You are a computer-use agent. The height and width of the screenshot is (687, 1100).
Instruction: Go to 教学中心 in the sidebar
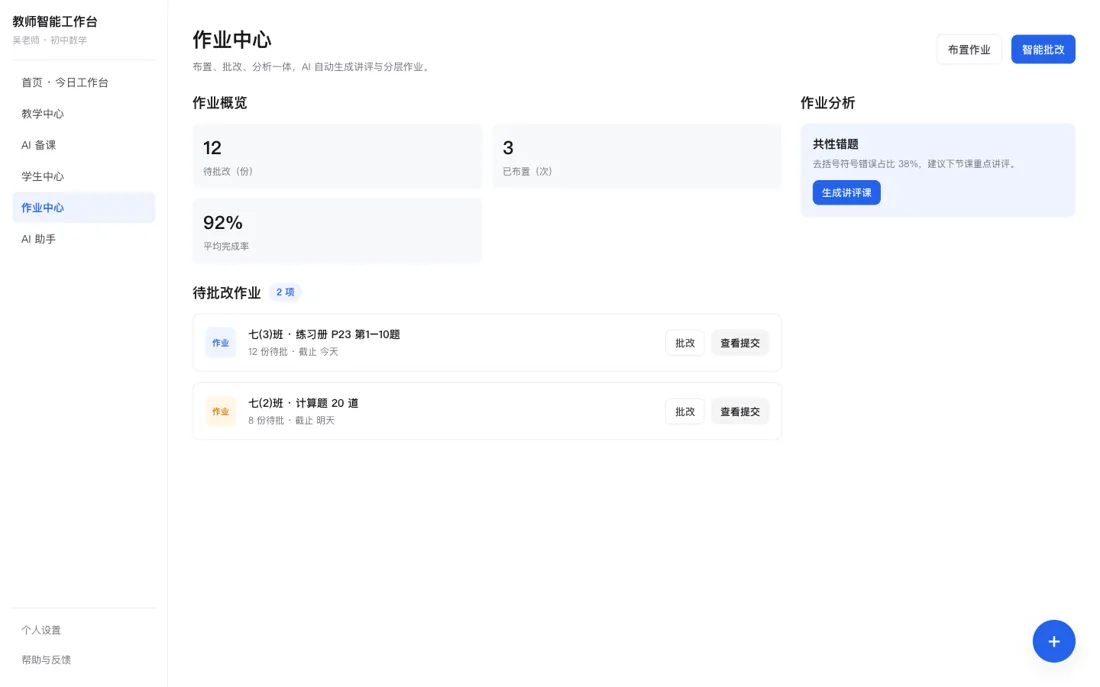point(83,114)
